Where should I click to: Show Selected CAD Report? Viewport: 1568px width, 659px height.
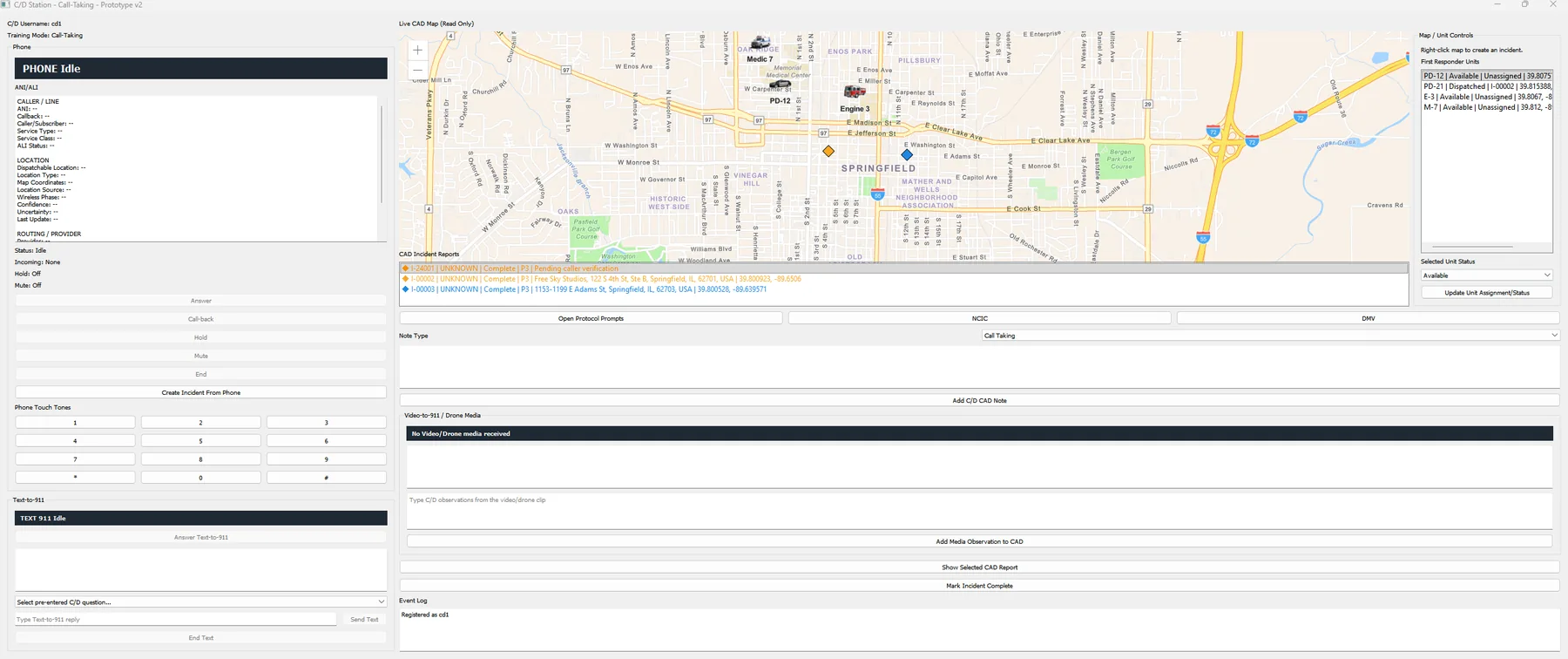tap(979, 567)
